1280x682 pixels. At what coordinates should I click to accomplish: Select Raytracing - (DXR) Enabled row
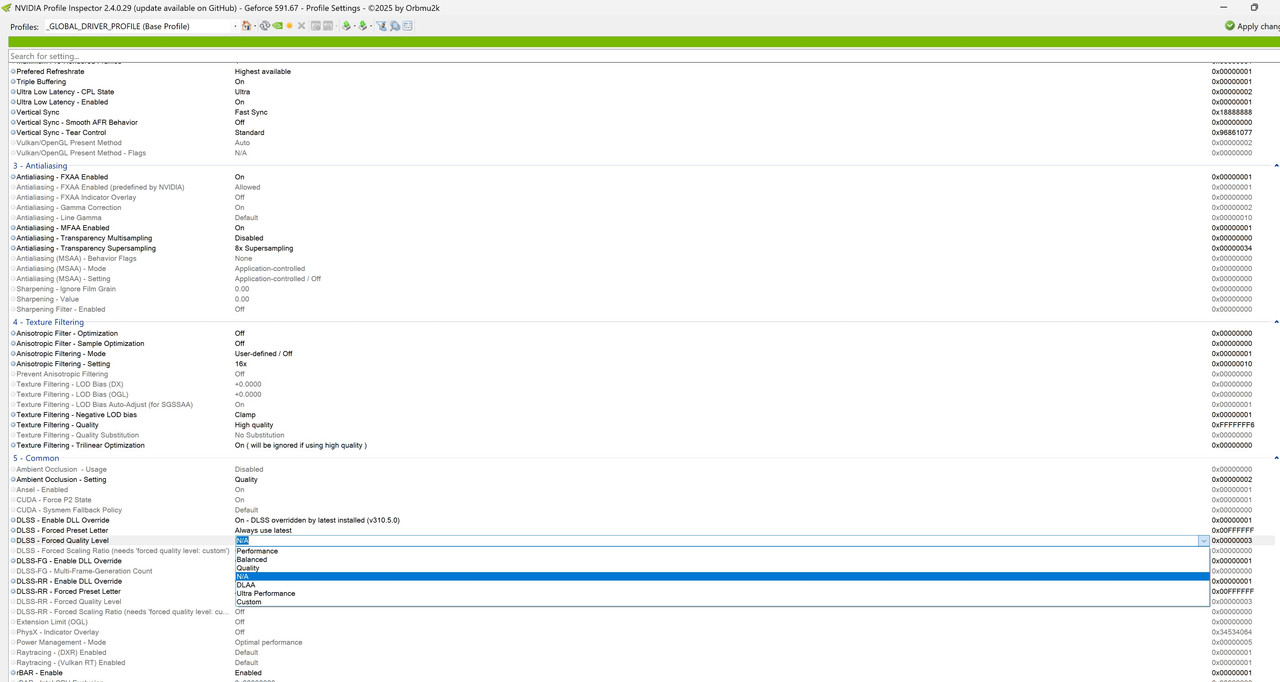[x=640, y=653]
